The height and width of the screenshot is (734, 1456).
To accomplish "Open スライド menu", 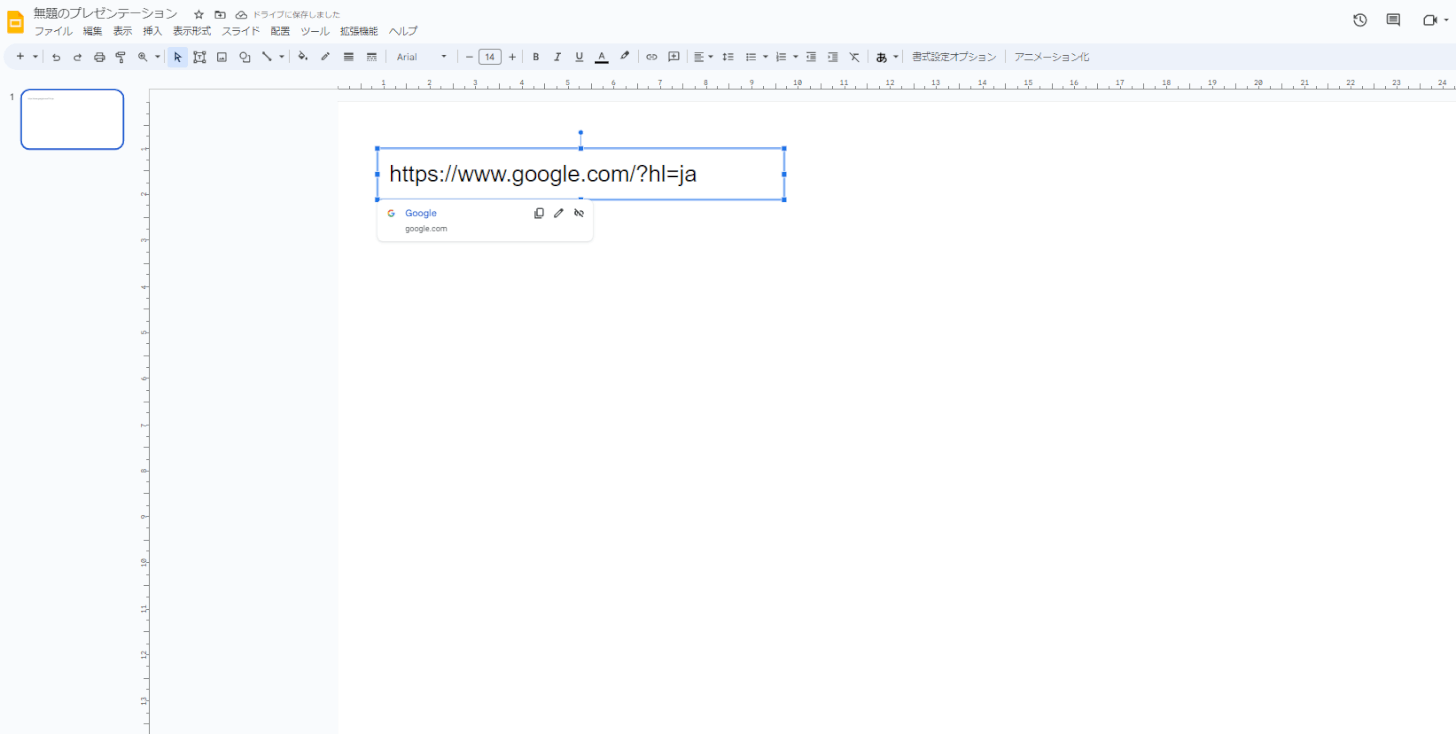I will (x=241, y=31).
